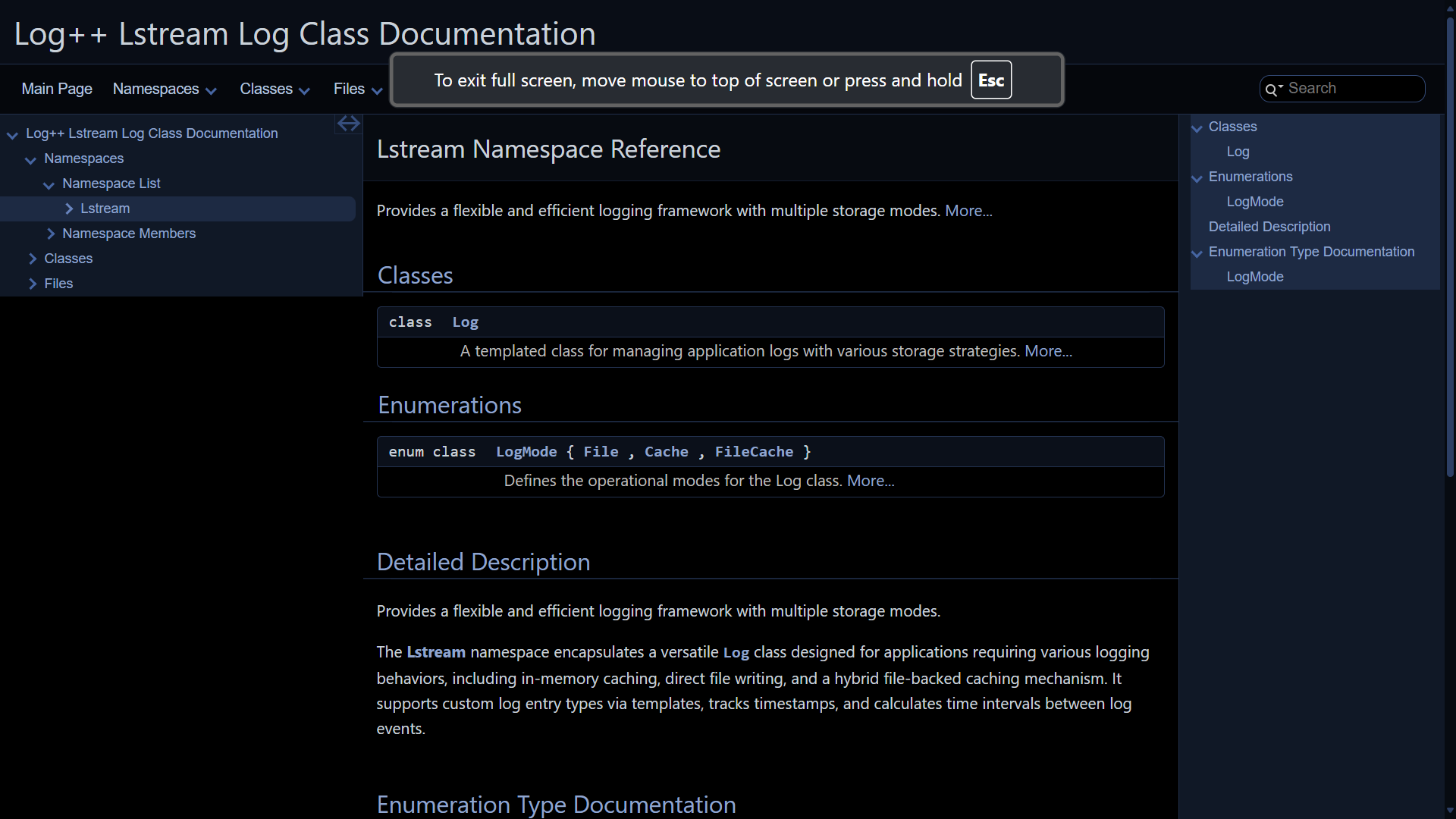Screen dimensions: 1456x819
Task: Expand the Classes node in left tree
Action: [x=33, y=259]
